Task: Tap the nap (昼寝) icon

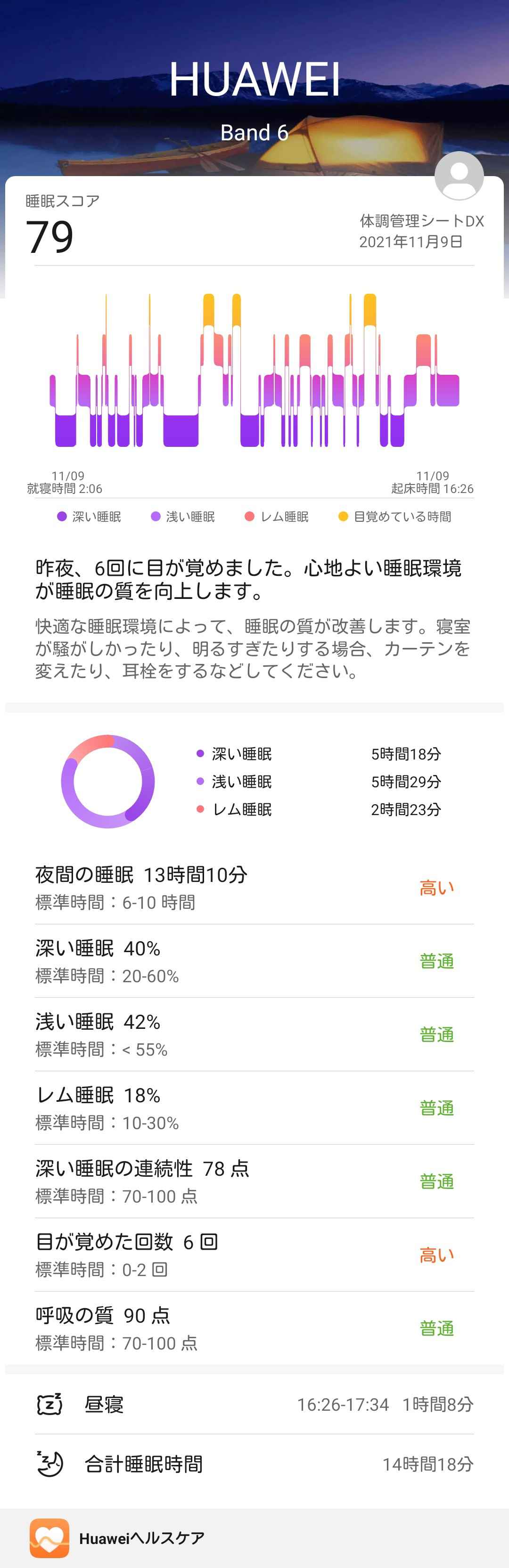Action: (x=49, y=1404)
